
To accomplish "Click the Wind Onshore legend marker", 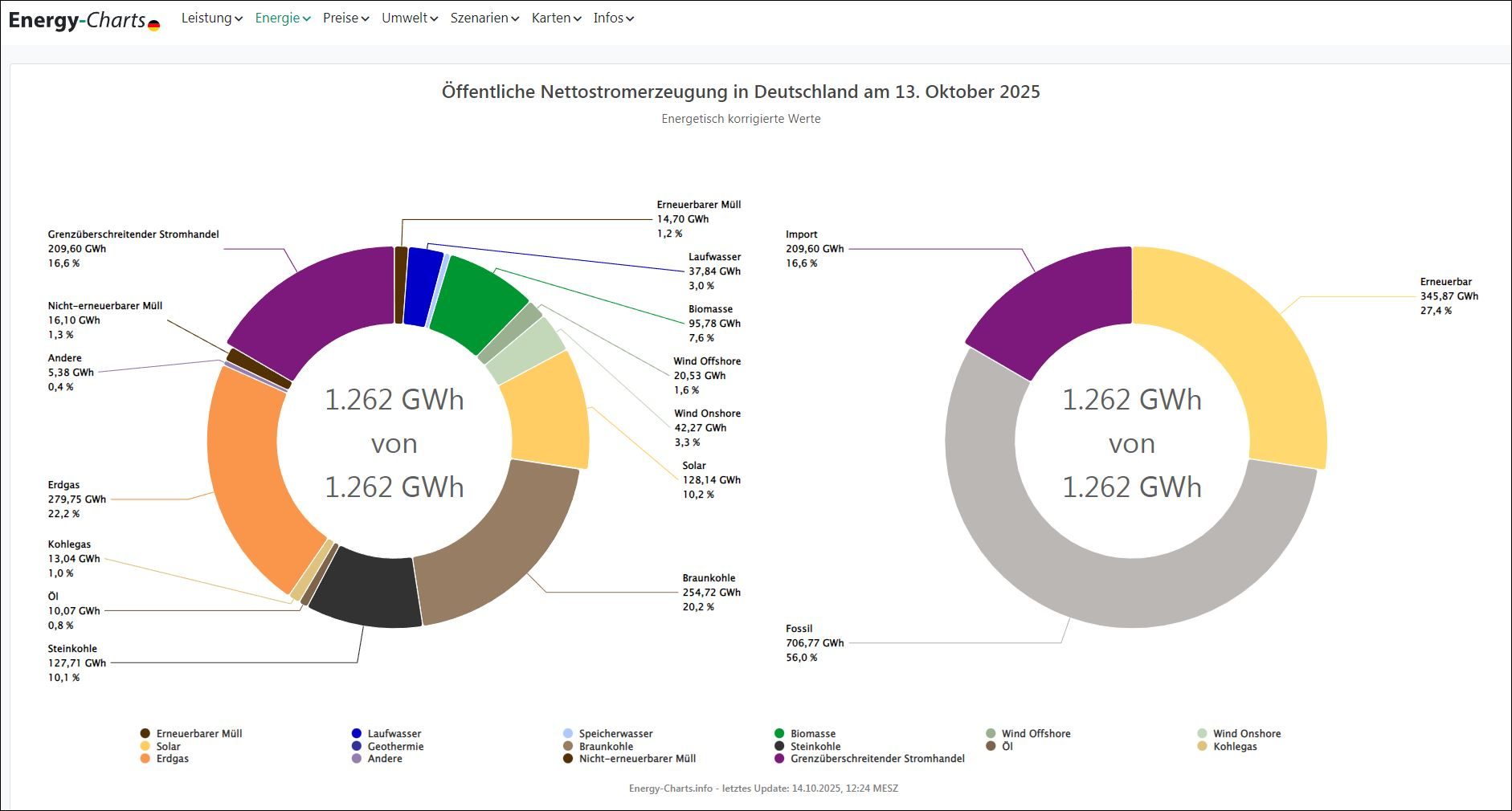I will (x=1202, y=733).
